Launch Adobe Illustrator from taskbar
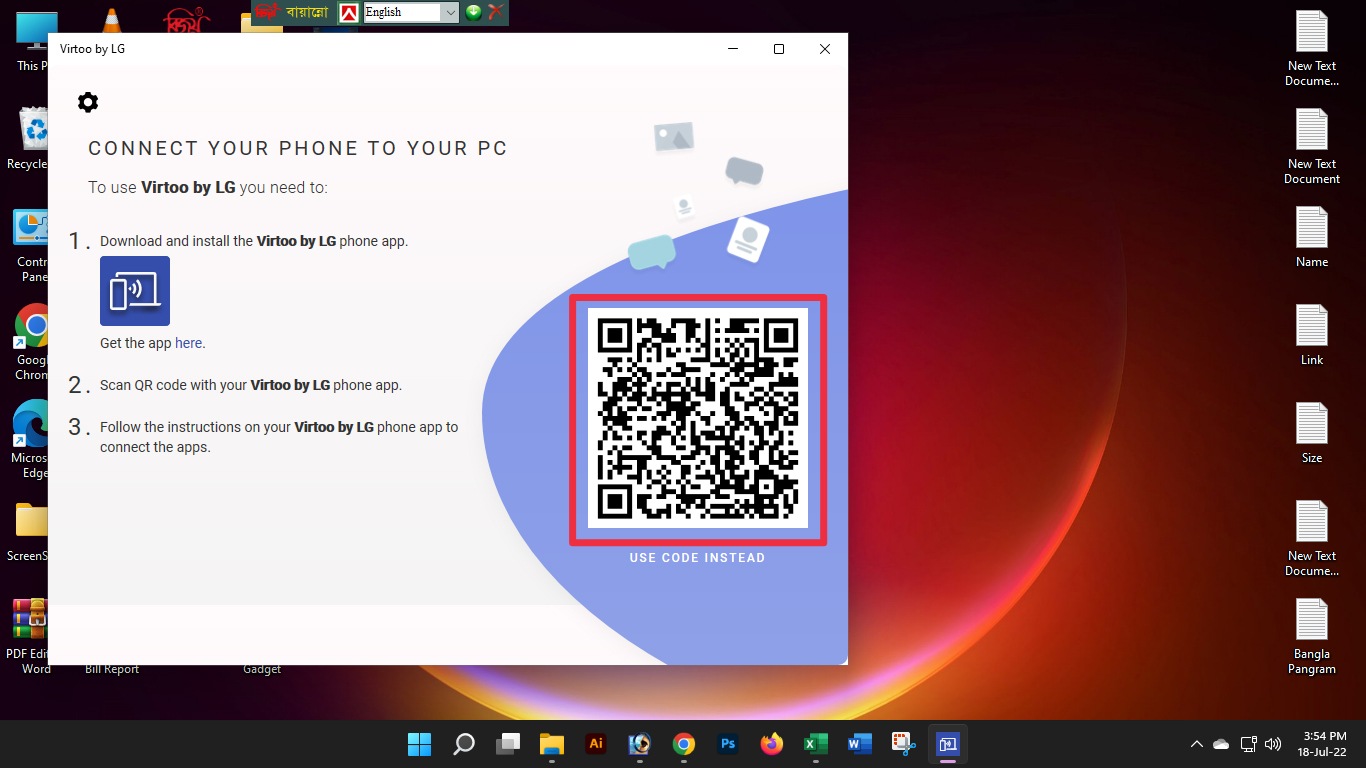 tap(596, 744)
